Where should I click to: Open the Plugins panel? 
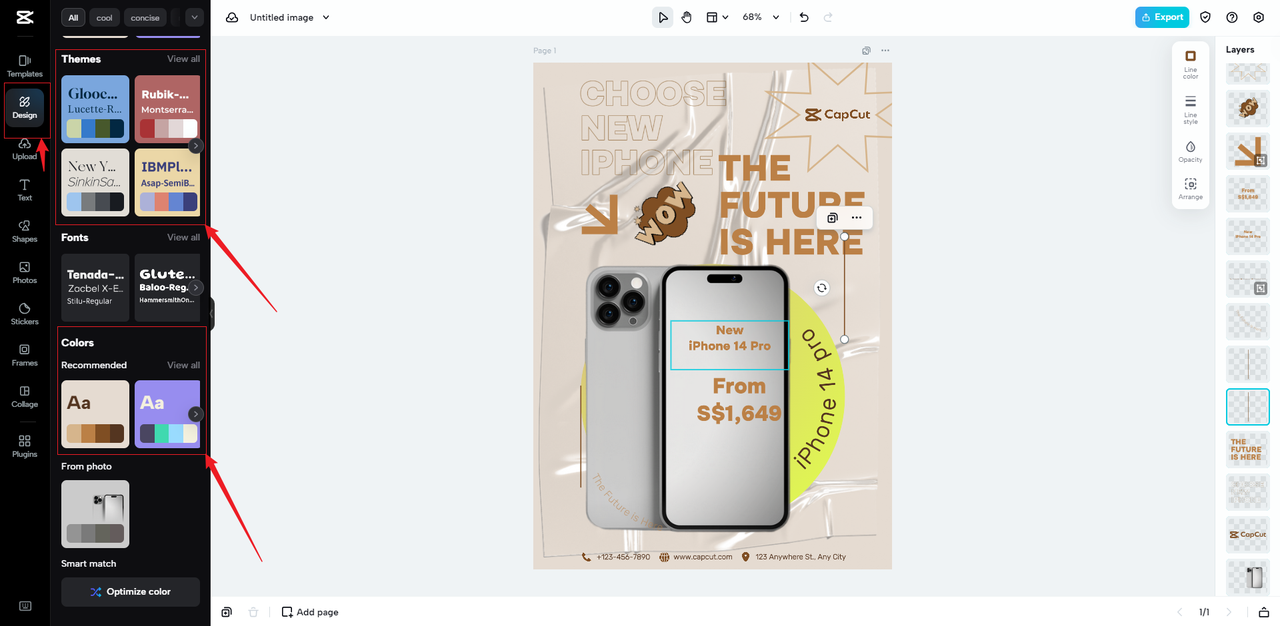pos(25,446)
